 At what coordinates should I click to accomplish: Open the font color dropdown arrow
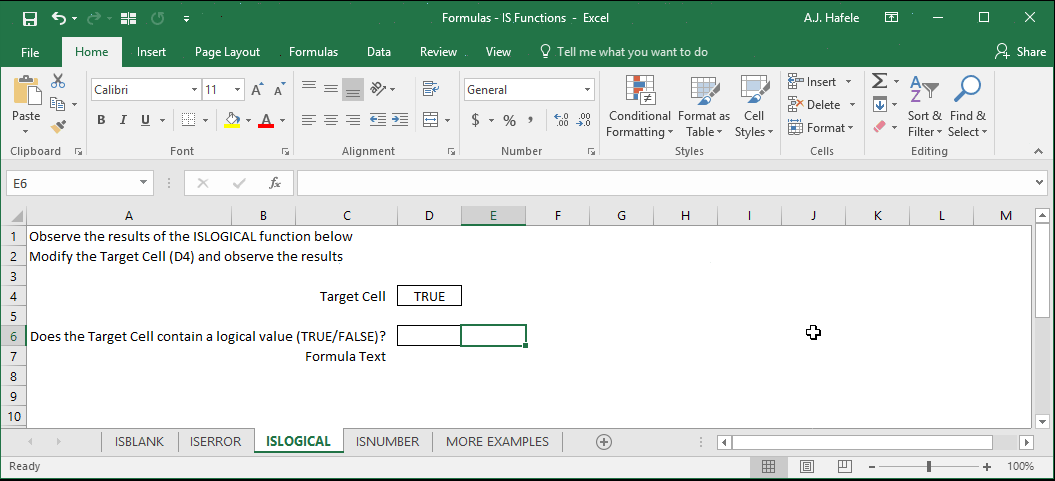pos(282,121)
